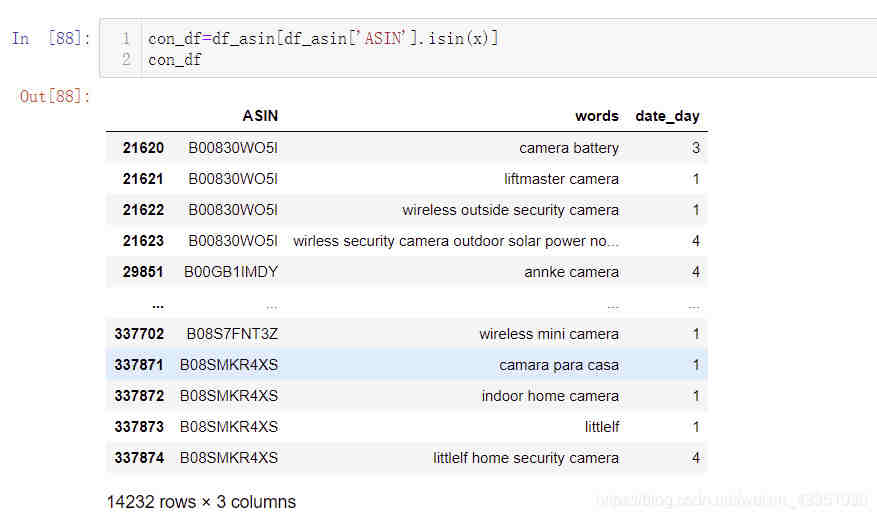Viewport: 877px width, 518px height.
Task: Click the 'camera battery' cell
Action: pos(568,148)
